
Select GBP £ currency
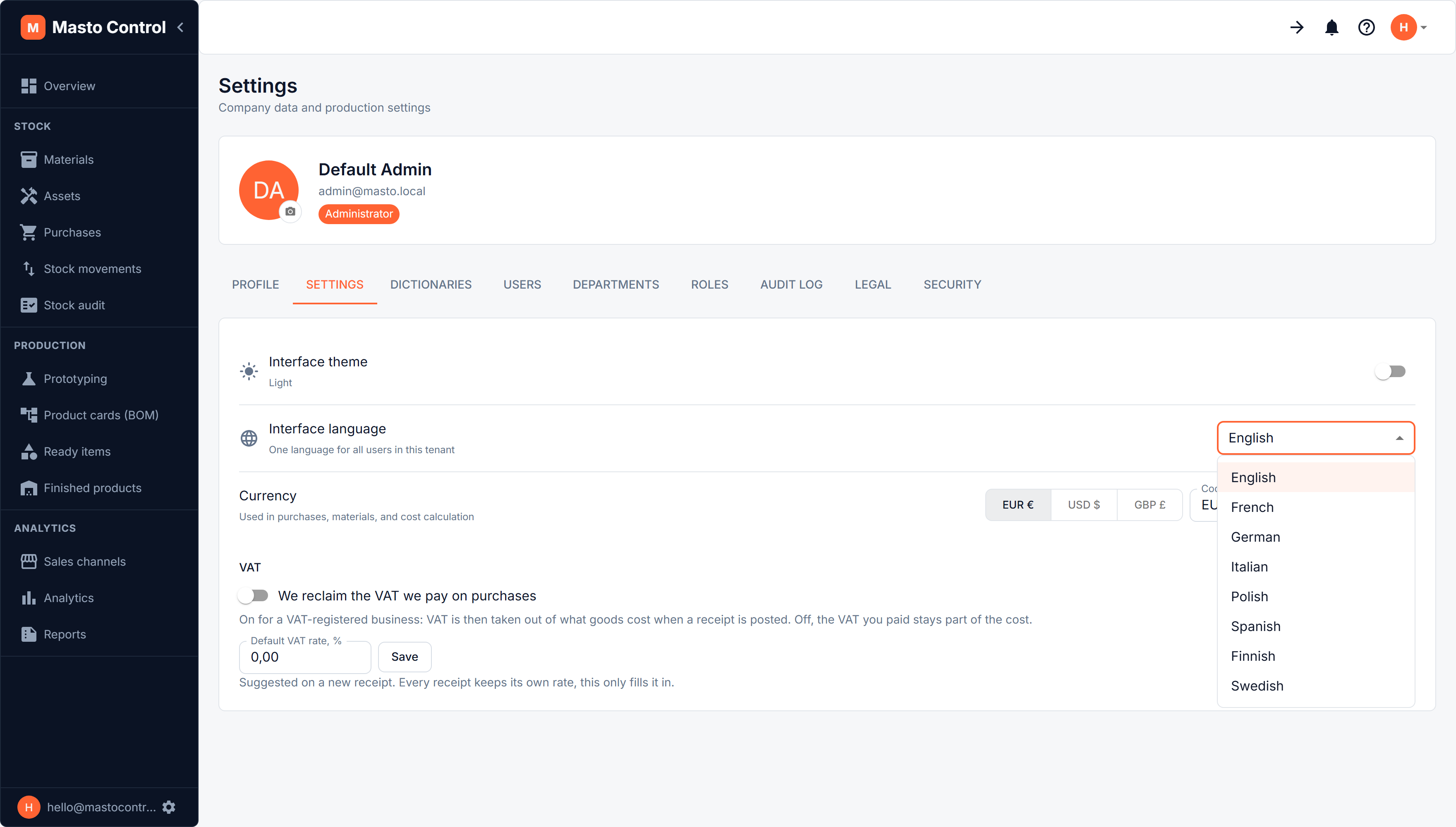1150,505
